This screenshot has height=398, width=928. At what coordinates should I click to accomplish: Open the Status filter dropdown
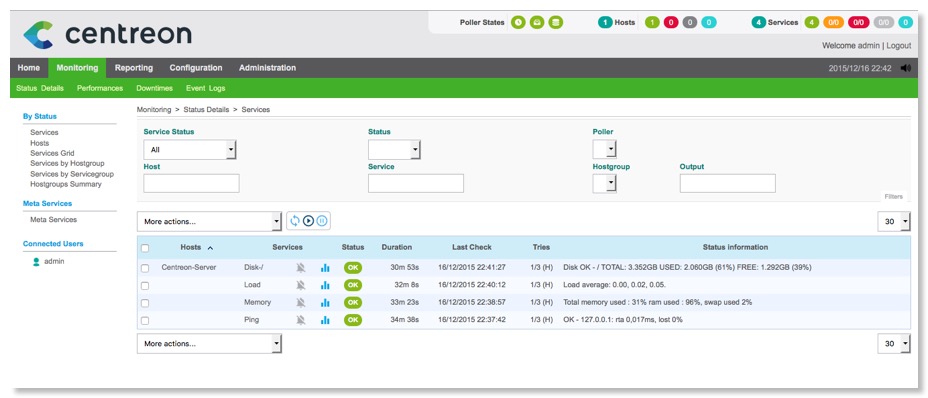pos(394,150)
